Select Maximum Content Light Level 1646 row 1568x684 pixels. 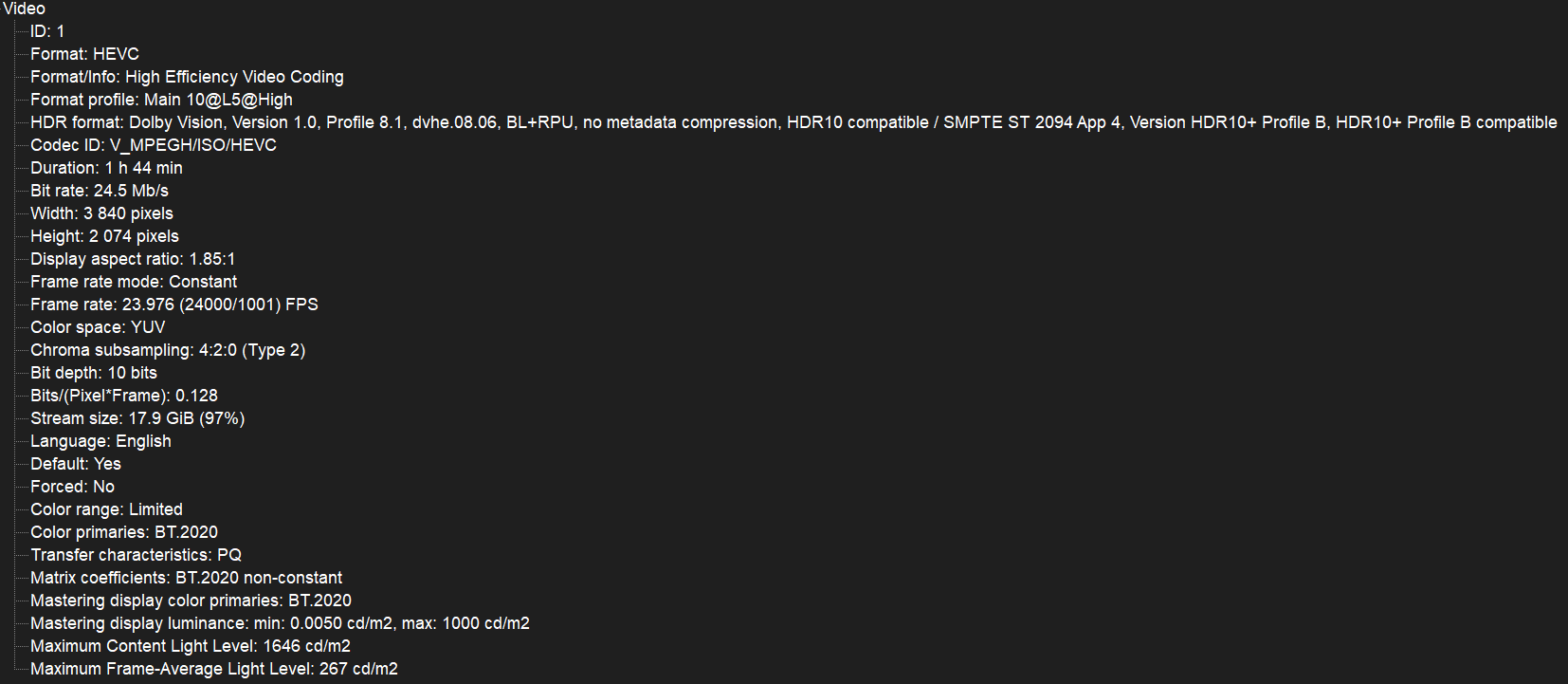tap(190, 646)
